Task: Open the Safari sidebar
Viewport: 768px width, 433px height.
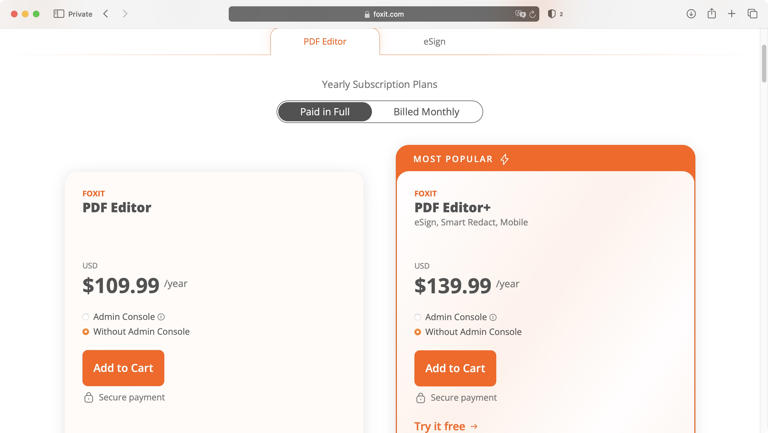Action: [x=59, y=14]
